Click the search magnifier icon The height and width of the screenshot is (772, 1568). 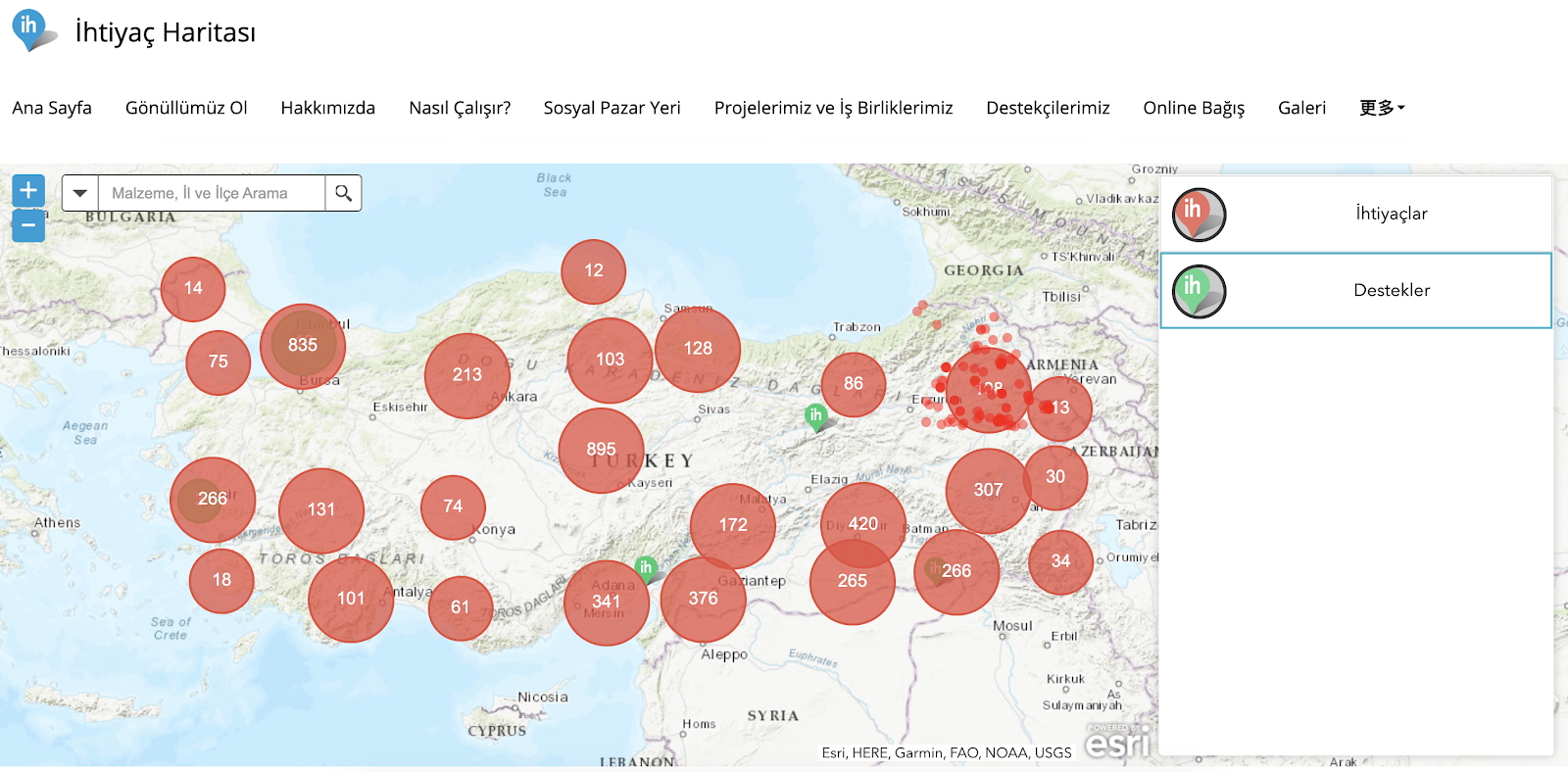(343, 193)
